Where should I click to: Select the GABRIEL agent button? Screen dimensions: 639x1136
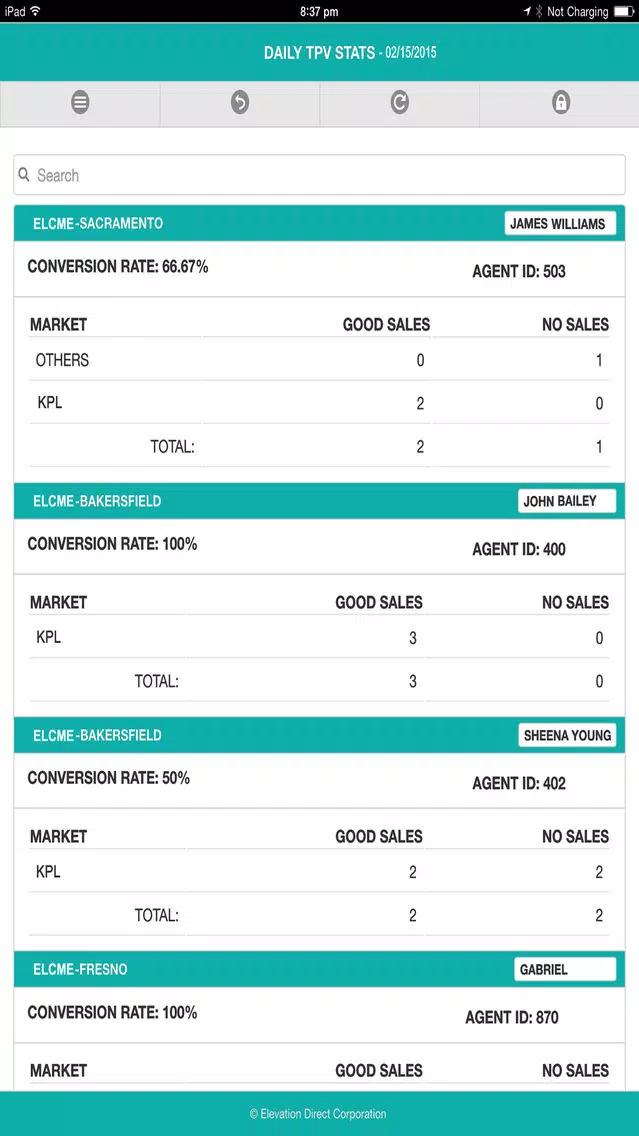tap(564, 969)
